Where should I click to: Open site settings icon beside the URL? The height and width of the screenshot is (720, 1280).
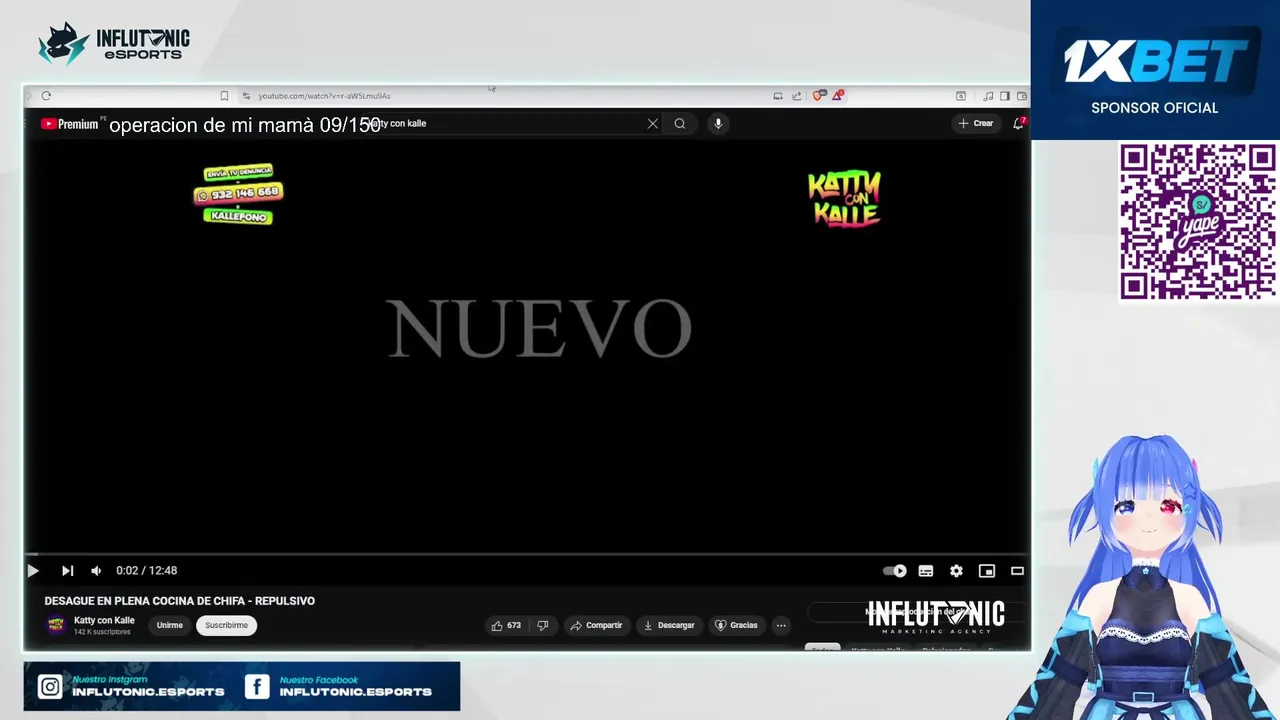pyautogui.click(x=246, y=96)
